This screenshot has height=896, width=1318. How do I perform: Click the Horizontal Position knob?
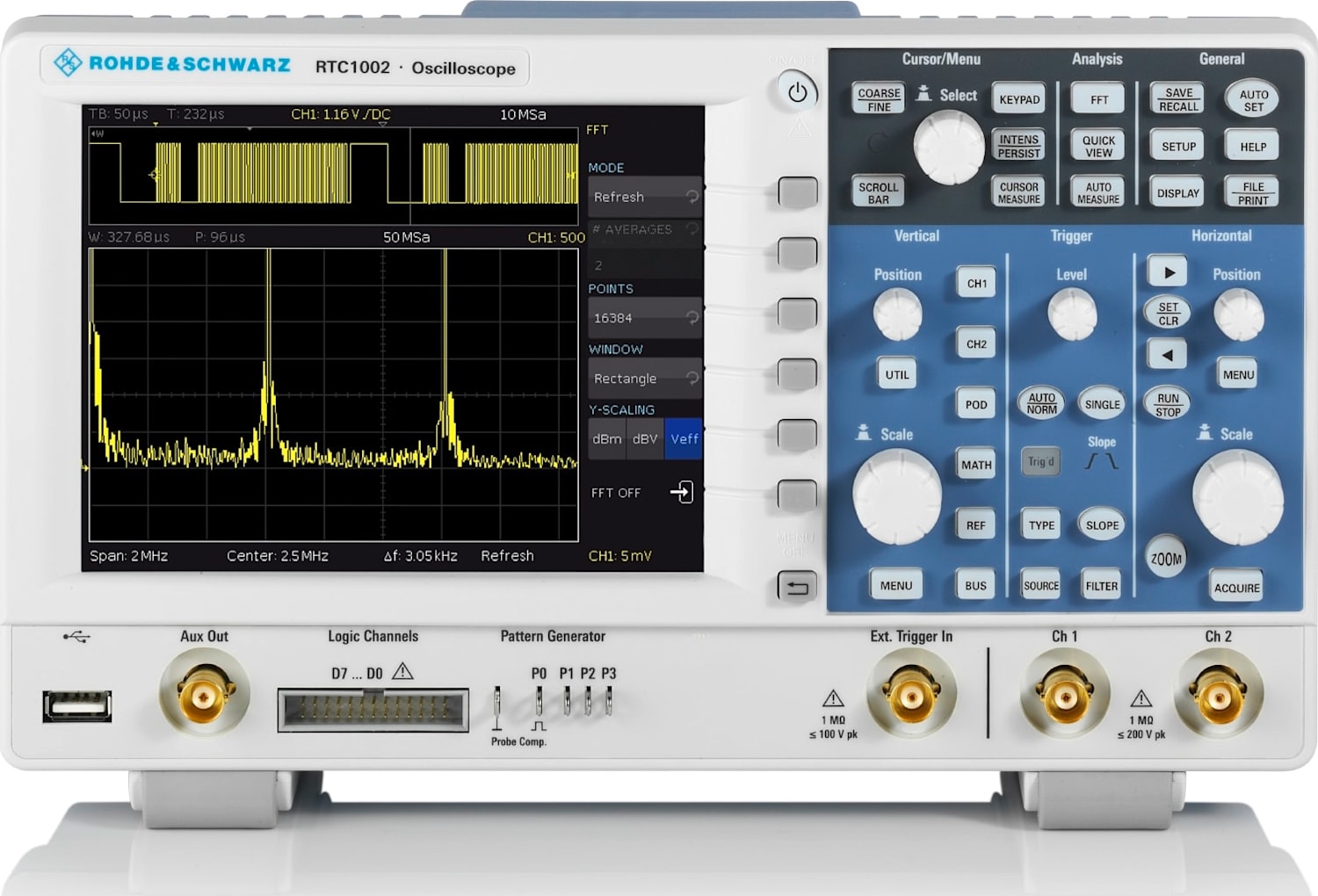click(1238, 314)
